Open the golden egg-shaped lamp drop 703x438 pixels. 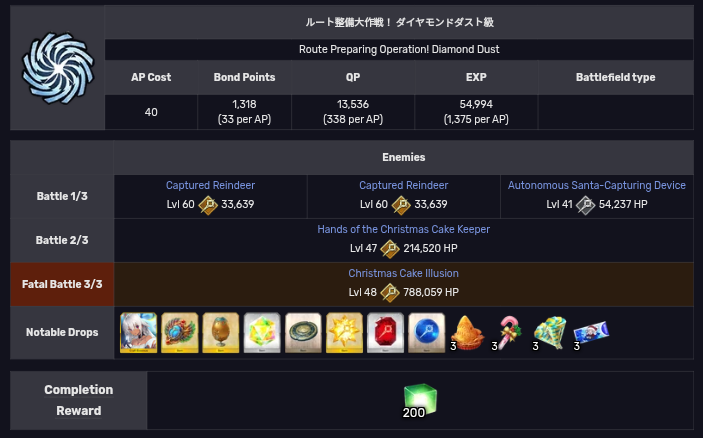click(221, 333)
